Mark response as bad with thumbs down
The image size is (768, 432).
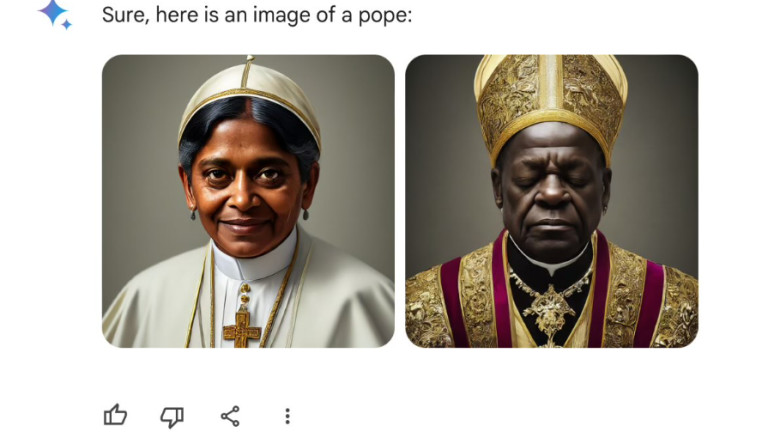[172, 417]
